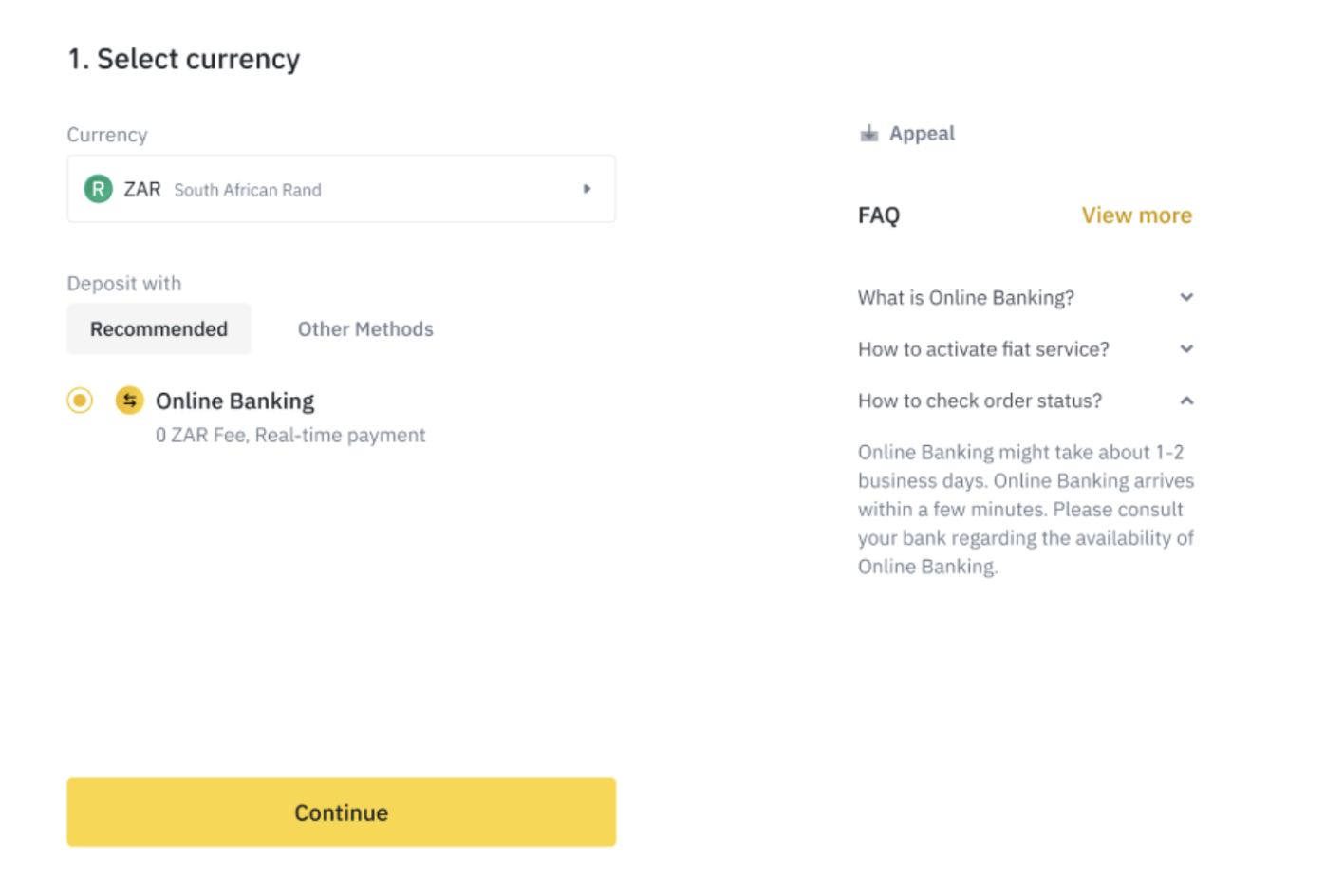
Task: Click the "What is Online Banking?" question text
Action: (965, 298)
